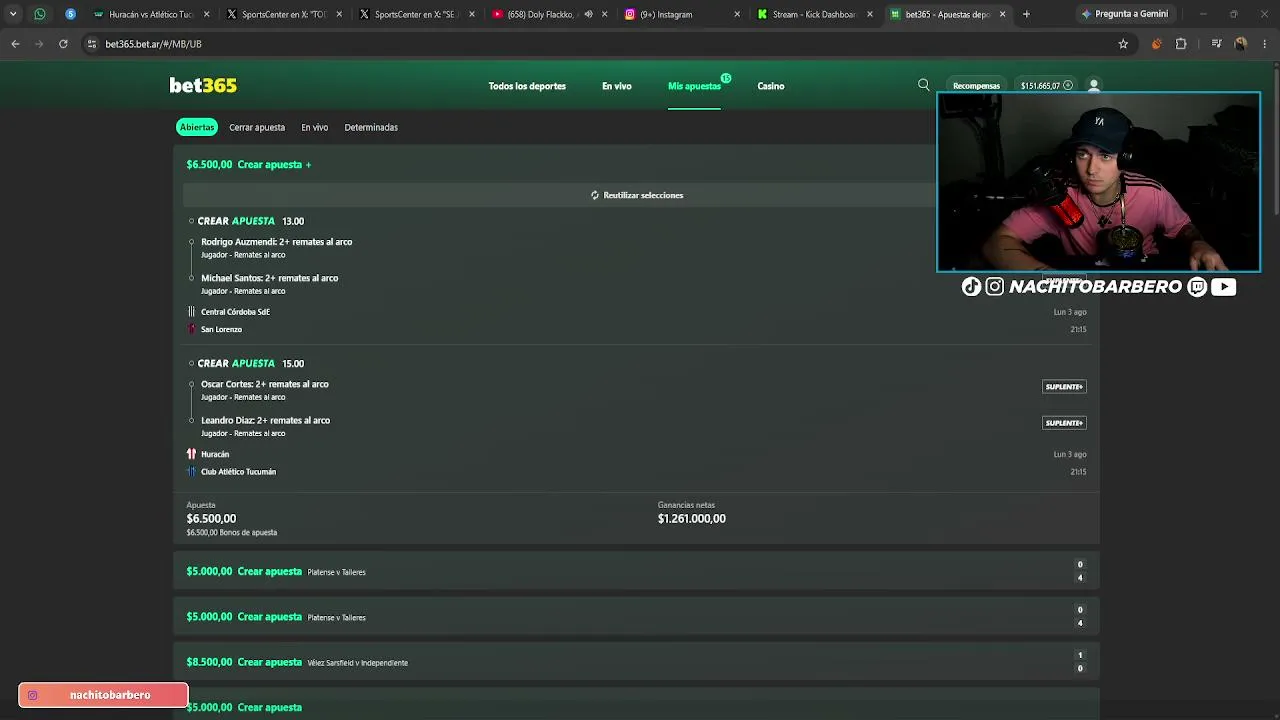Click Reutilizar selecciones button
This screenshot has width=1280, height=720.
pos(637,195)
